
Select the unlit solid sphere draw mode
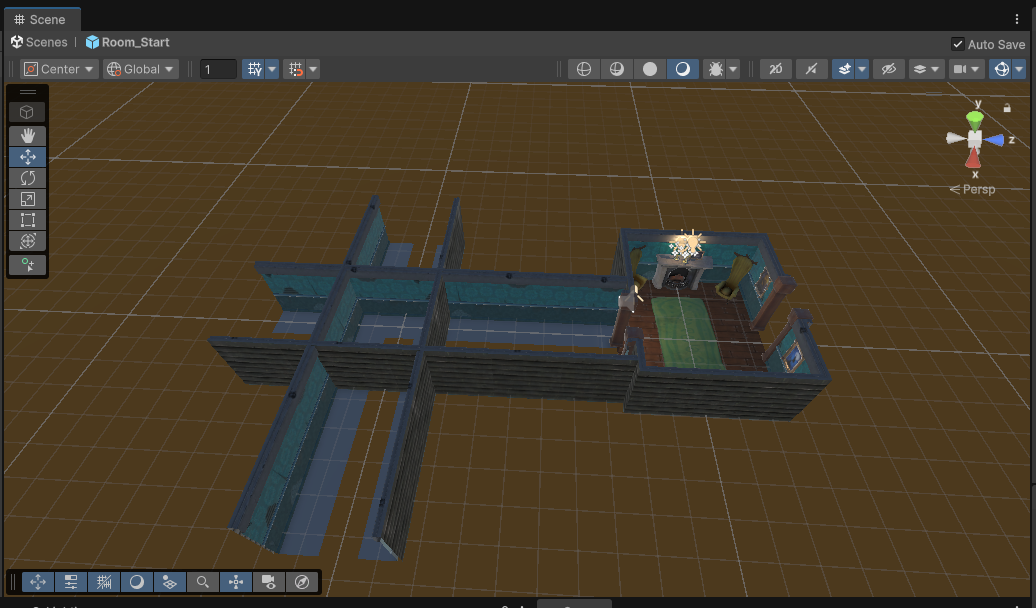tap(650, 69)
